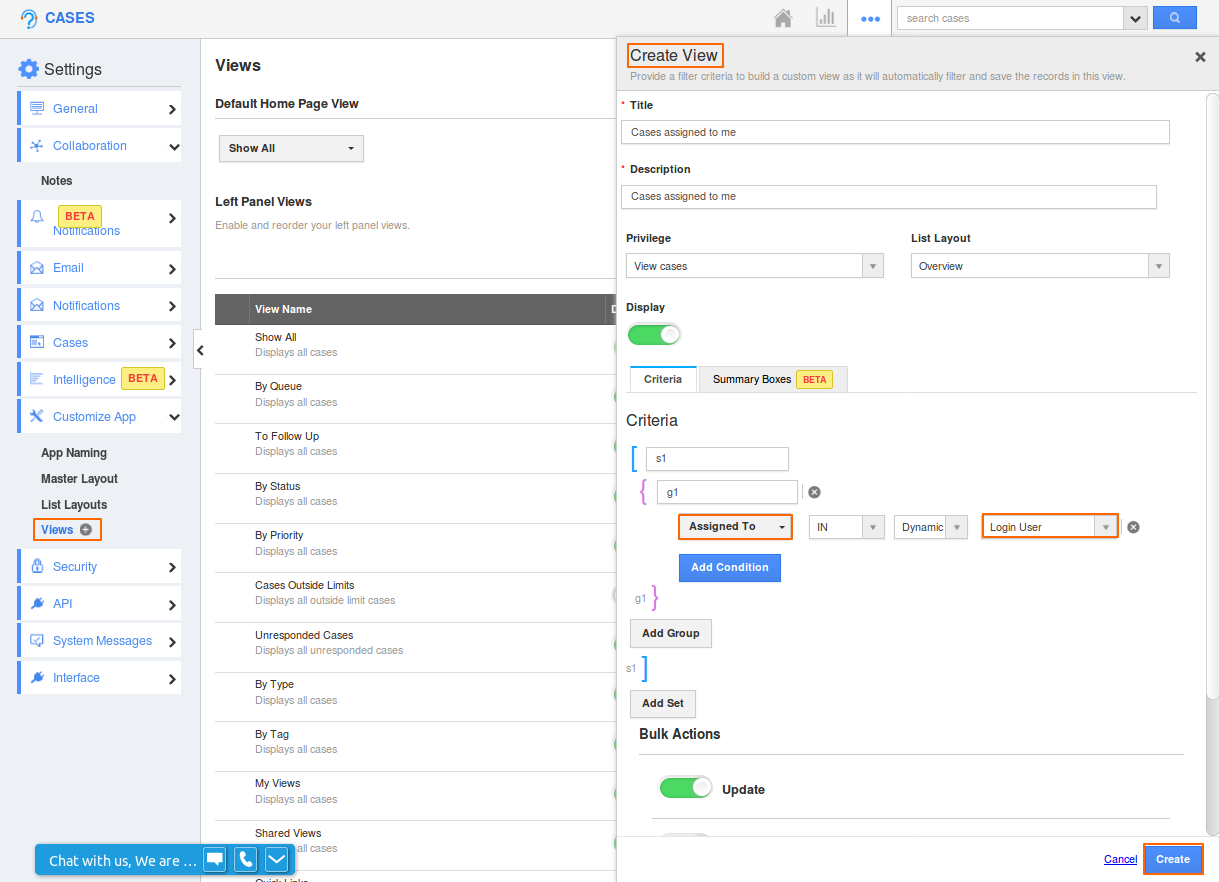Image resolution: width=1219 pixels, height=882 pixels.
Task: Click the Create button
Action: pos(1172,858)
